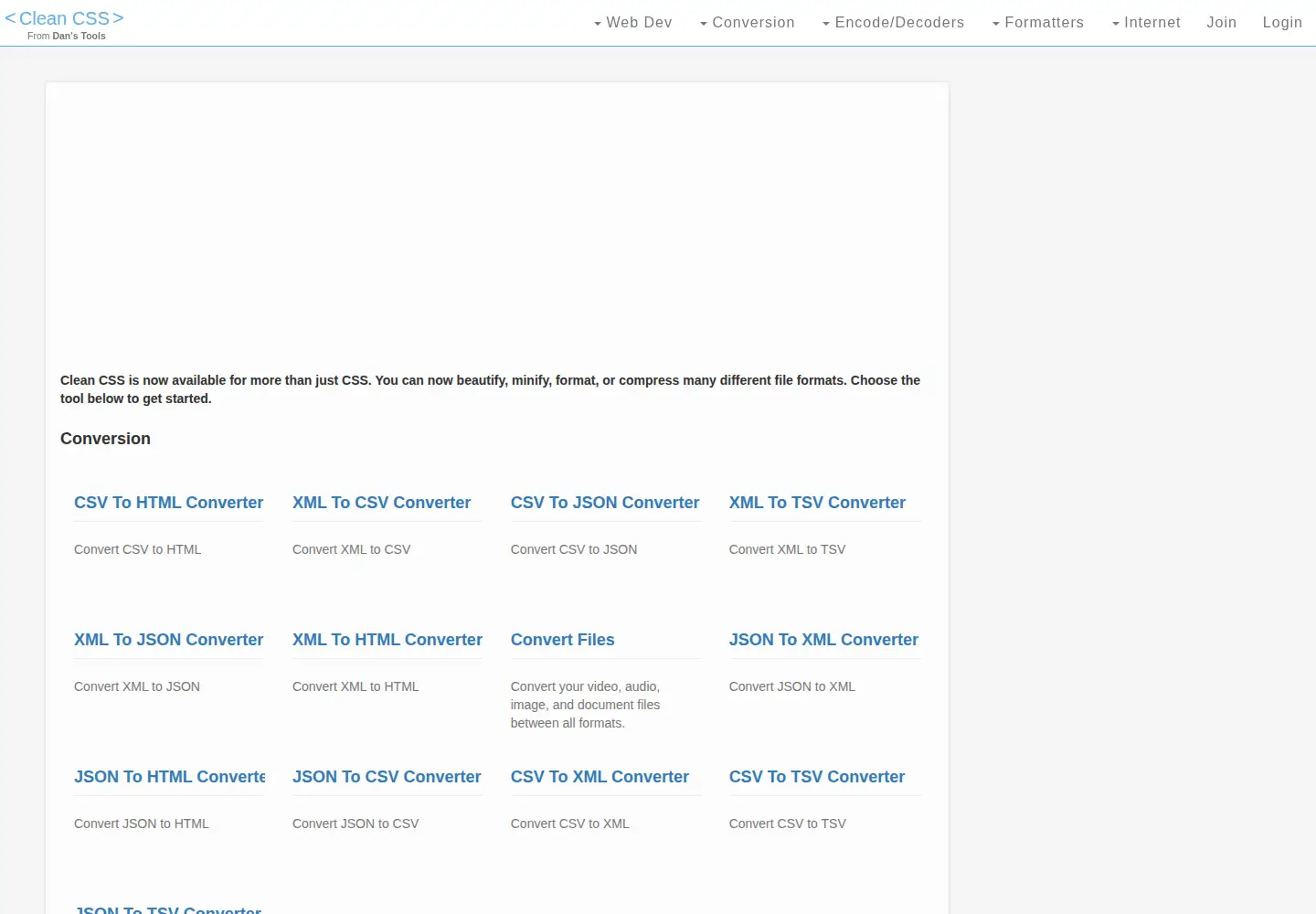Click the 'Convert XML to HTML' description

[356, 686]
